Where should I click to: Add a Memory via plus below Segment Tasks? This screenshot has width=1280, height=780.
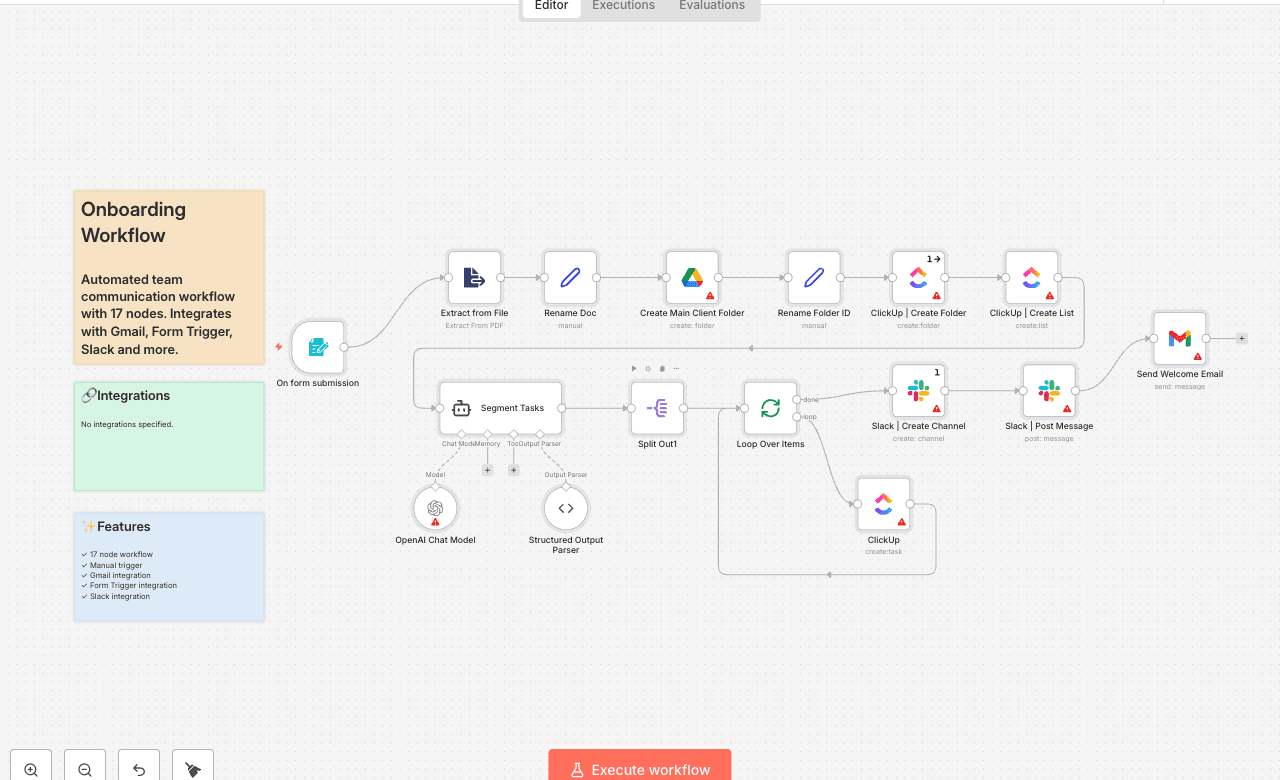tap(487, 469)
